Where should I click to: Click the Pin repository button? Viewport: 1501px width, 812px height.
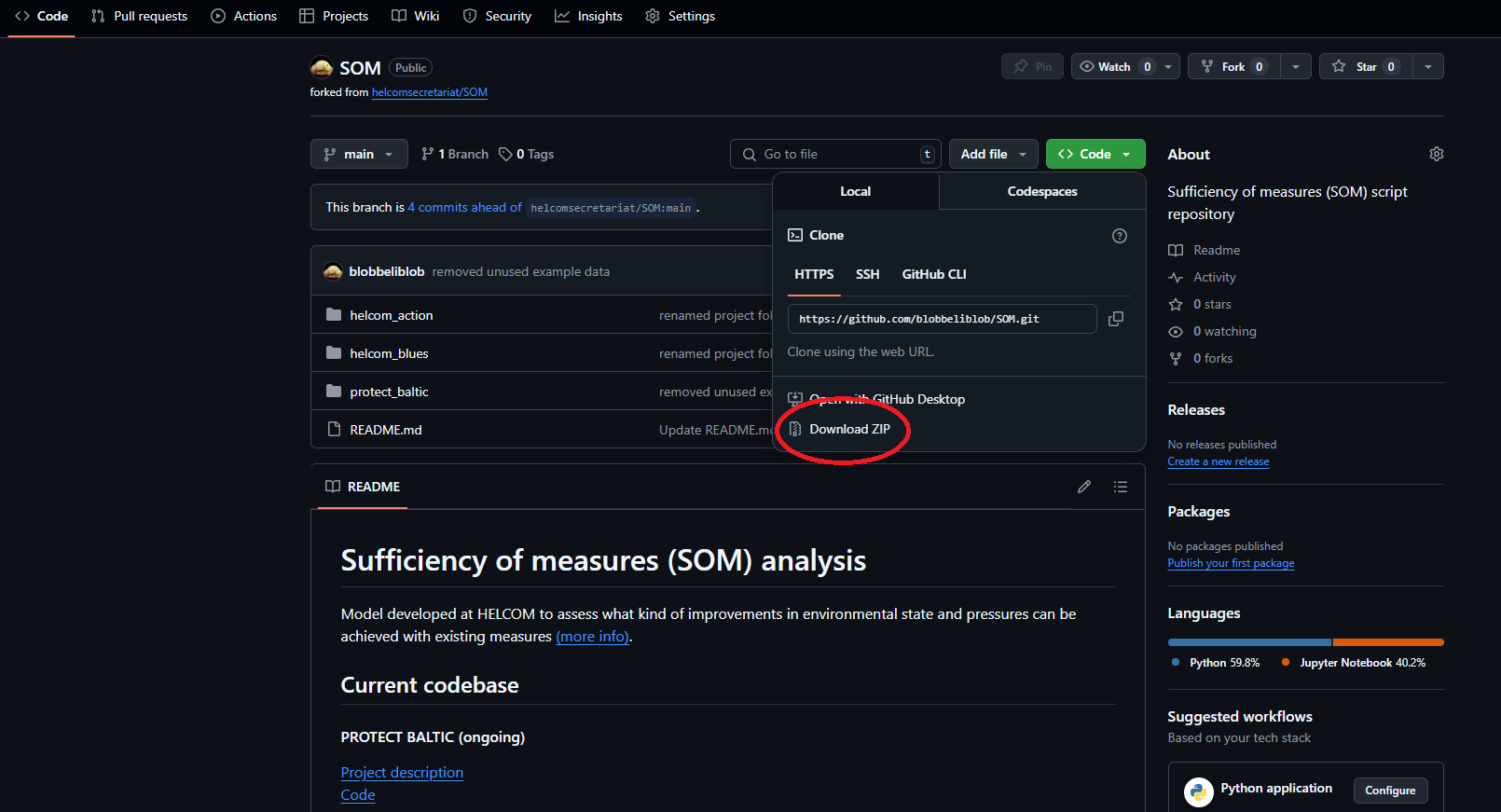1032,66
